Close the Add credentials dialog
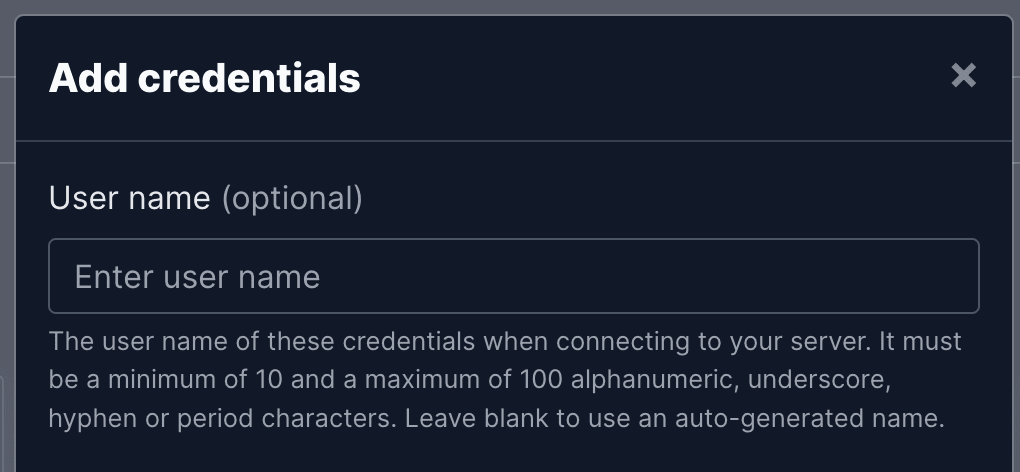The image size is (1020, 472). tap(963, 75)
